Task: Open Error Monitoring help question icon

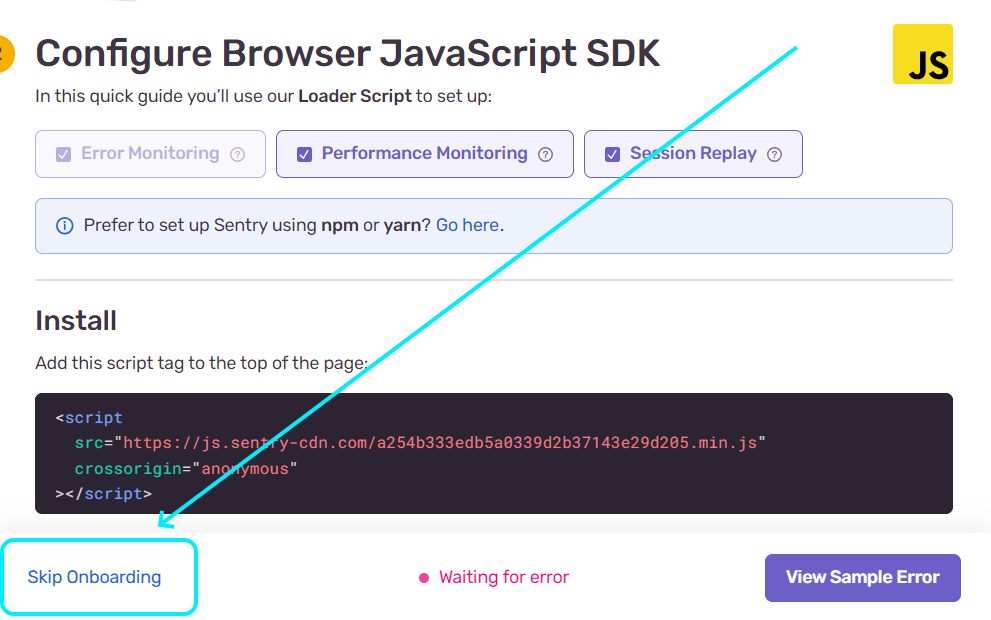Action: tap(238, 154)
